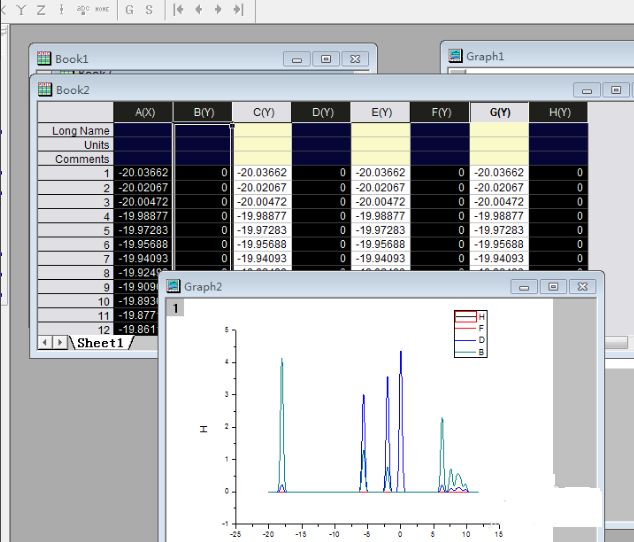
Task: Click cell -20.02067 in column C
Action: (262, 187)
